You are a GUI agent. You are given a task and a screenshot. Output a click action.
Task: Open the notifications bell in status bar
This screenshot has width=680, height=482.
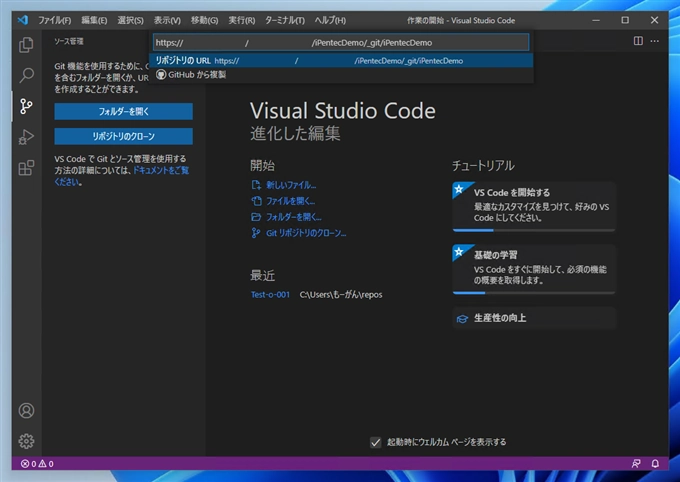pyautogui.click(x=655, y=464)
